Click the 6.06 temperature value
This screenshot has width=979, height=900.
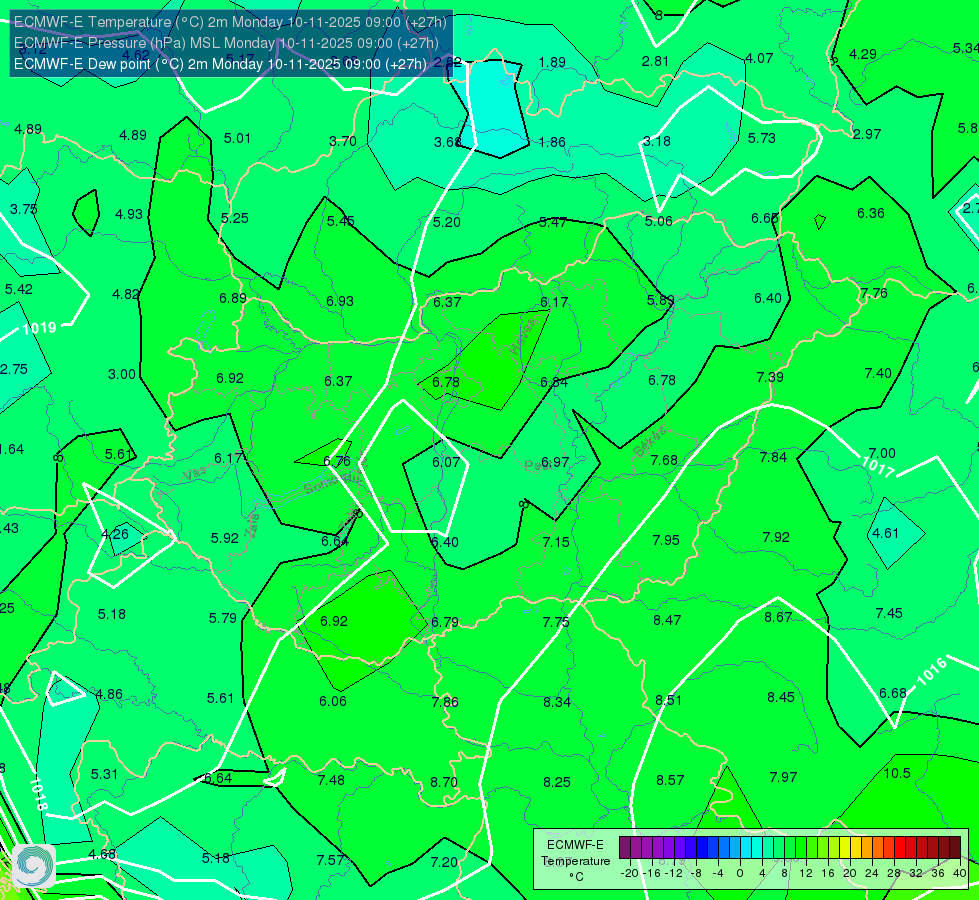333,701
